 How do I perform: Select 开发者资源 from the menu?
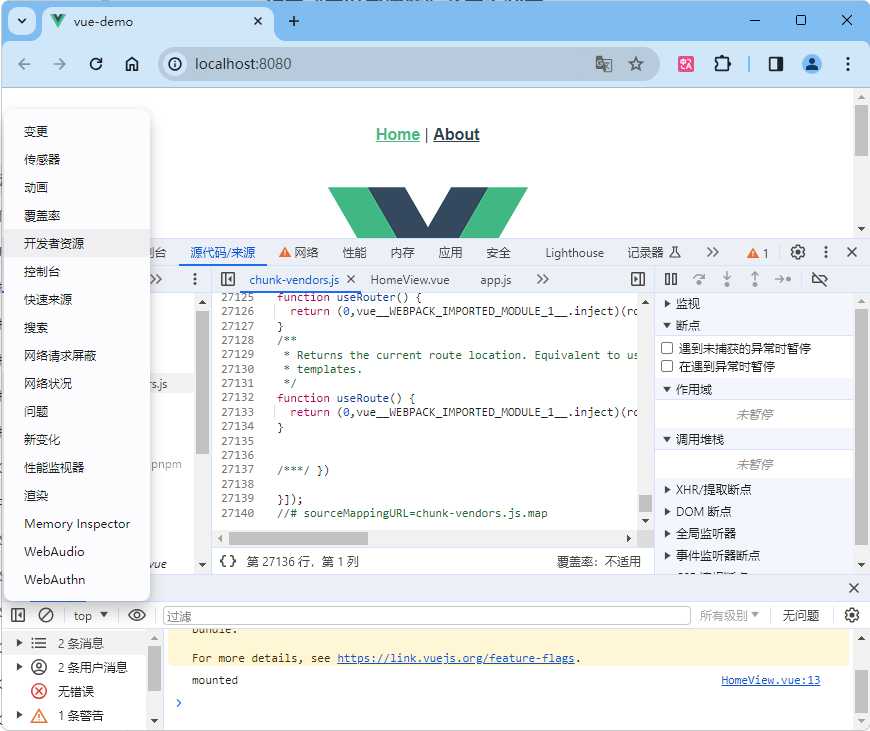pos(77,243)
